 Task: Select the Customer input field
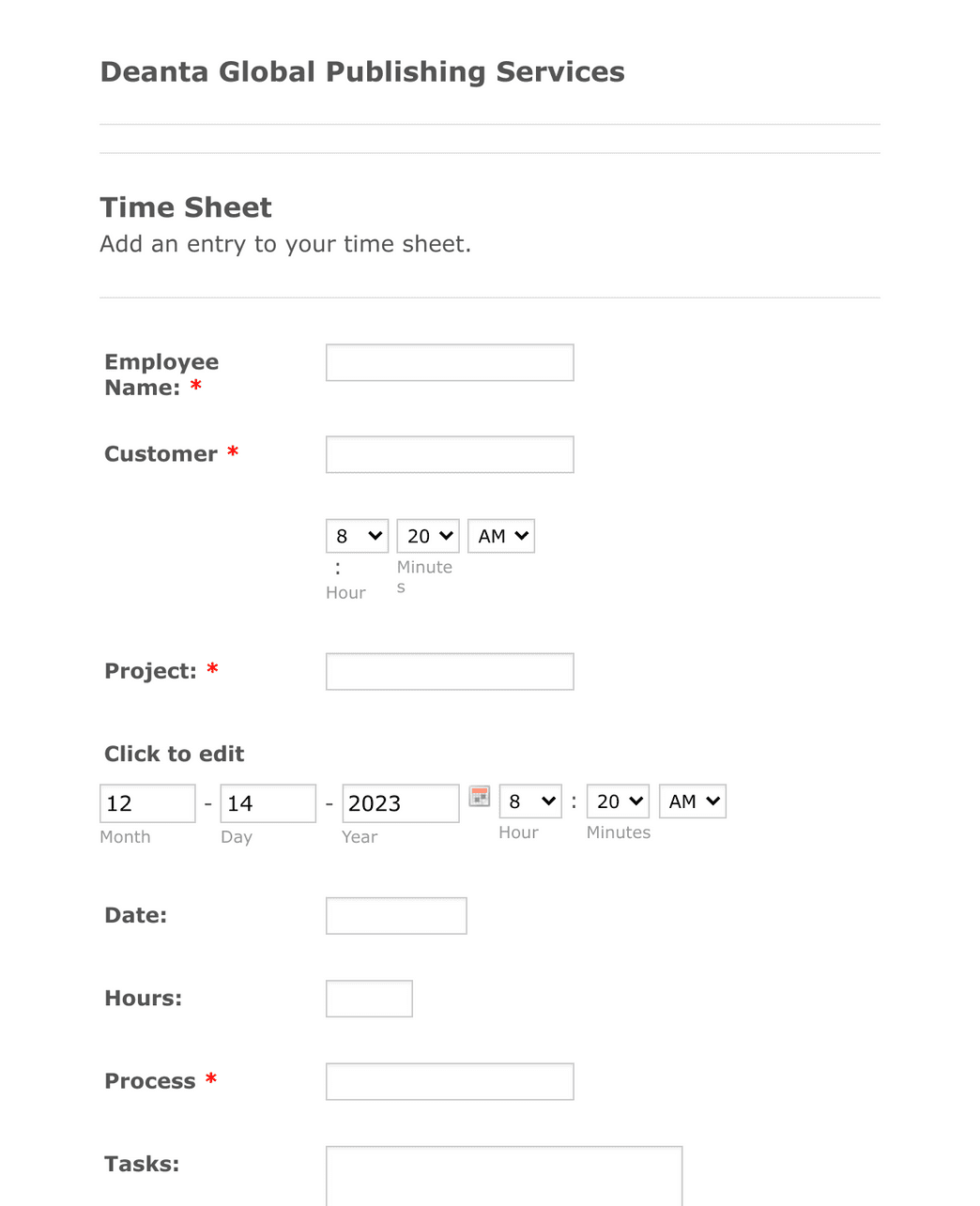[450, 454]
